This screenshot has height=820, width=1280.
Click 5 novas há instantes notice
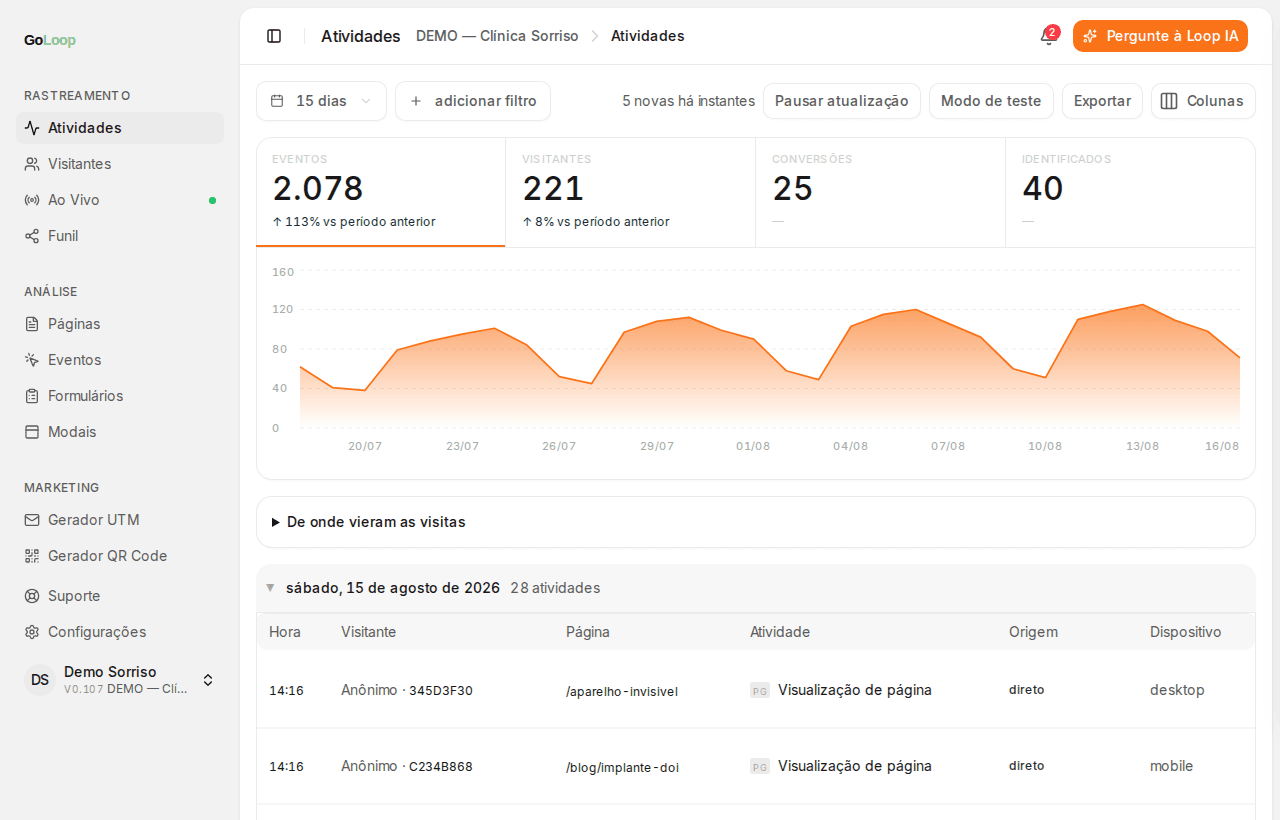point(688,101)
